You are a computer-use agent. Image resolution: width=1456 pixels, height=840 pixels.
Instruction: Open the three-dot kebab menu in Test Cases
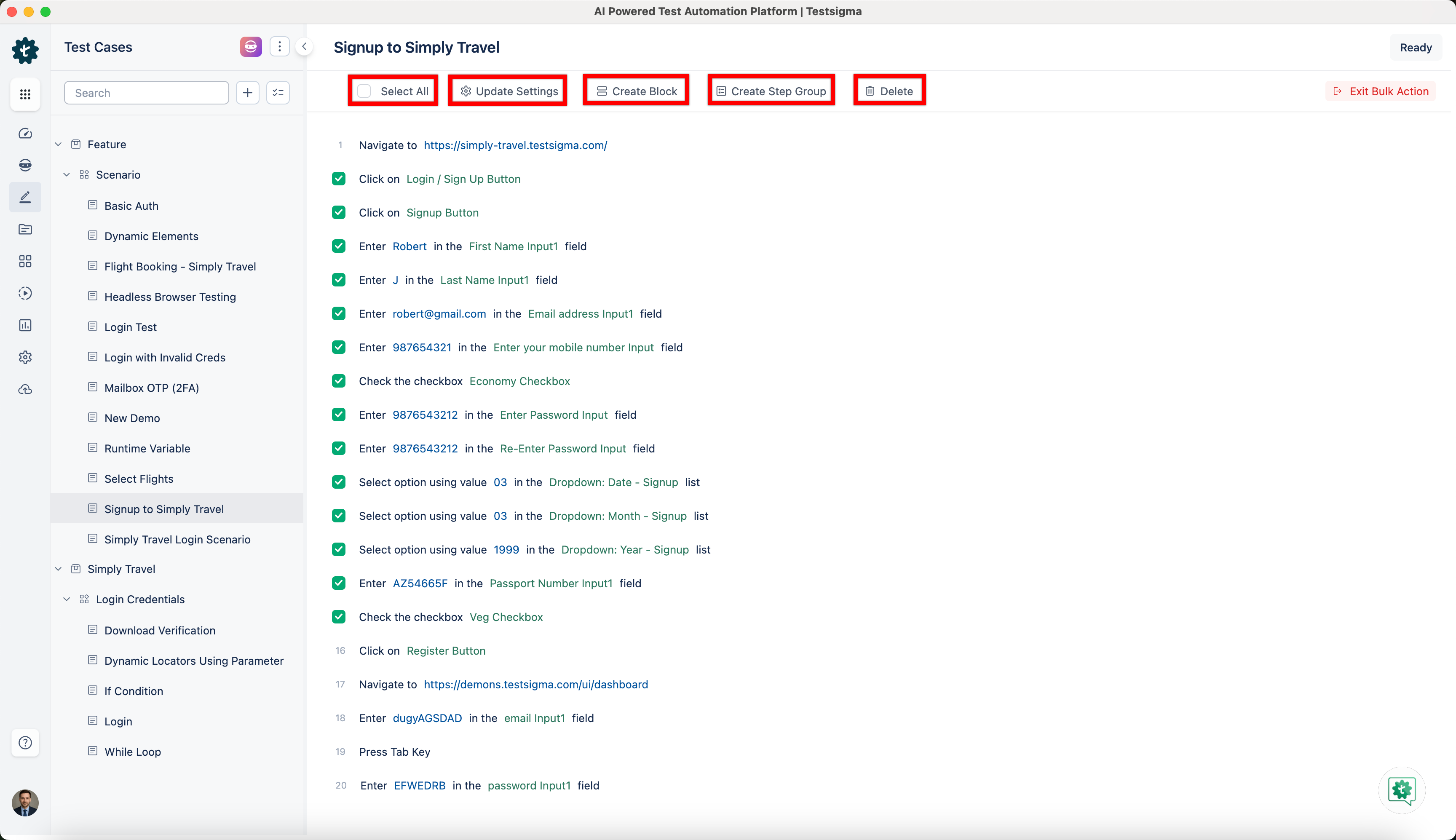280,47
